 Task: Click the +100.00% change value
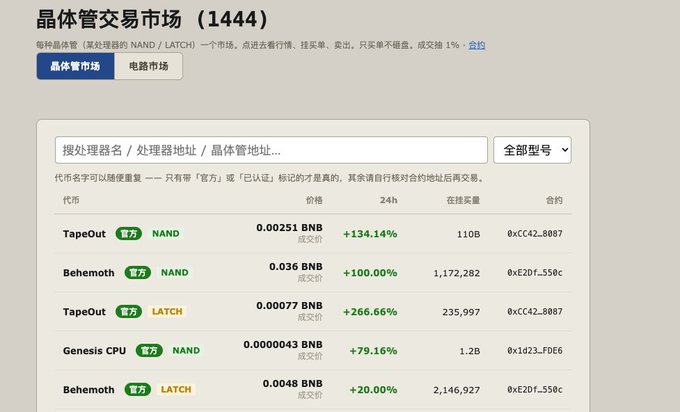point(370,273)
